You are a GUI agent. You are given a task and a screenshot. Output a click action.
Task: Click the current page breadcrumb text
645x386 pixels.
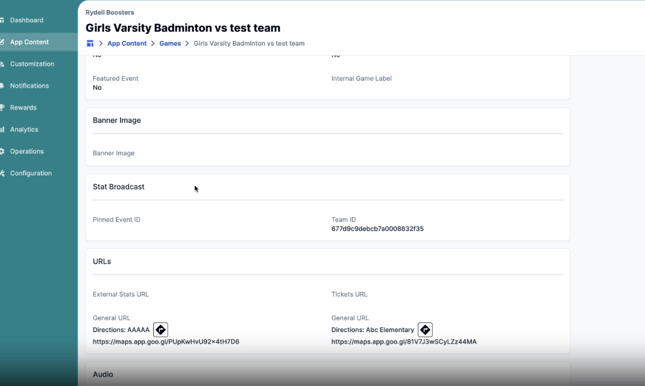249,43
